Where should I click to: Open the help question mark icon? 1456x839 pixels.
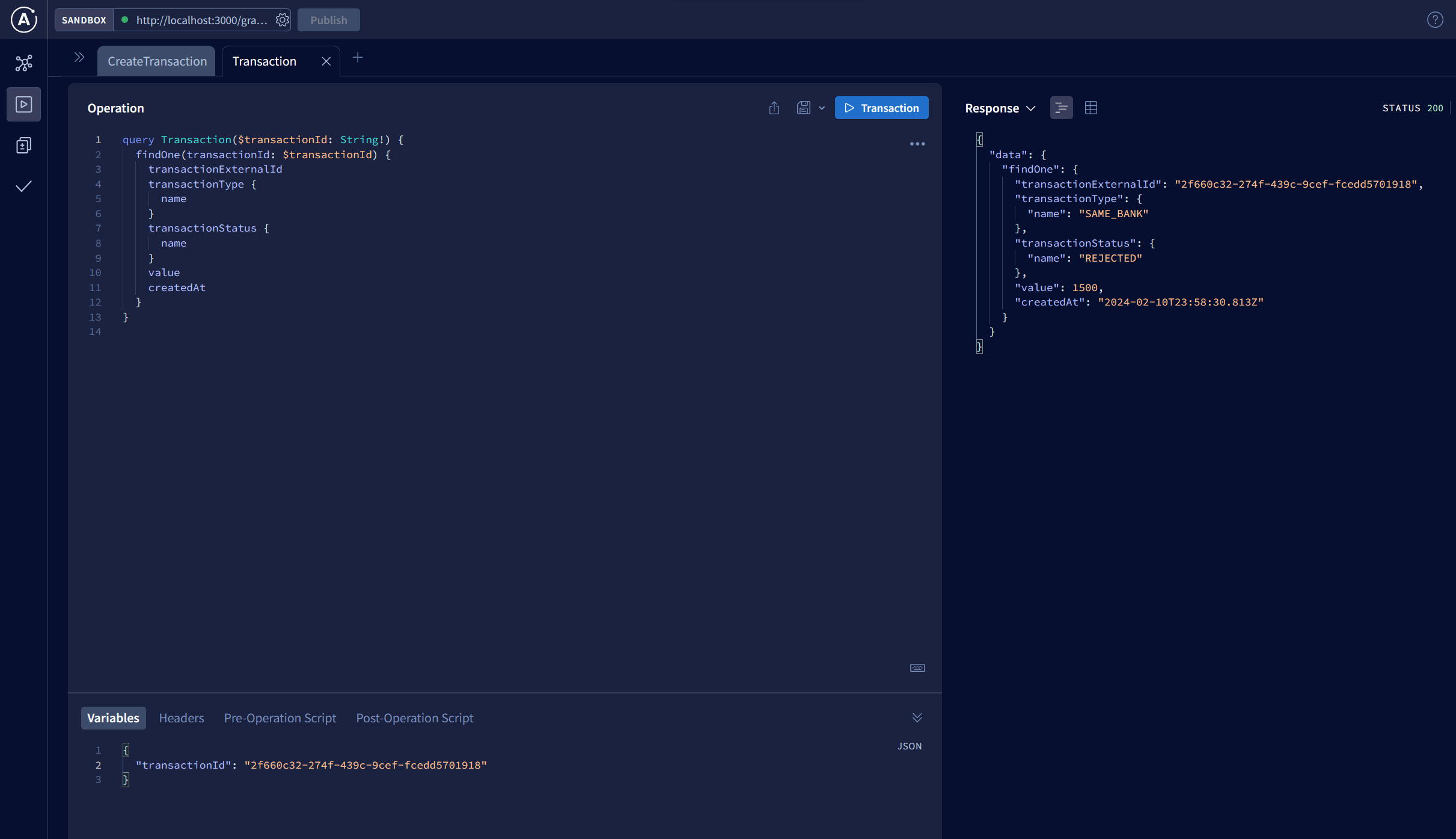click(1435, 20)
